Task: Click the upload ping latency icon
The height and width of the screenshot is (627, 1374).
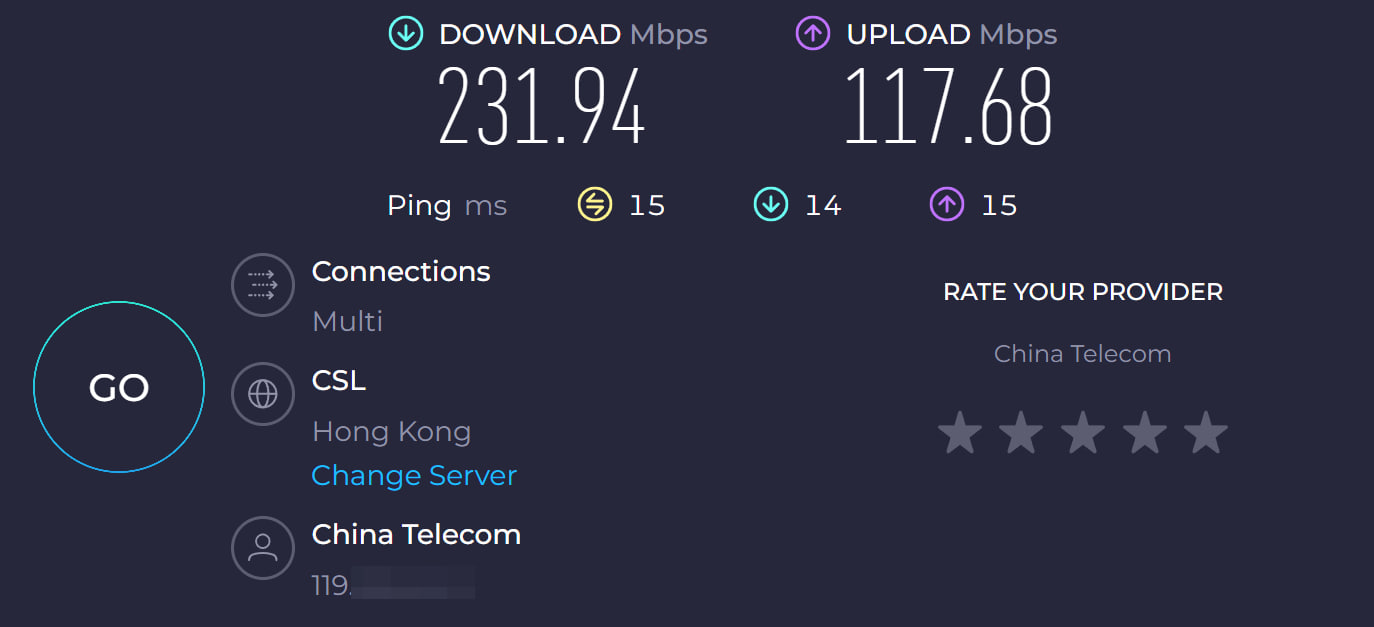Action: pyautogui.click(x=946, y=205)
